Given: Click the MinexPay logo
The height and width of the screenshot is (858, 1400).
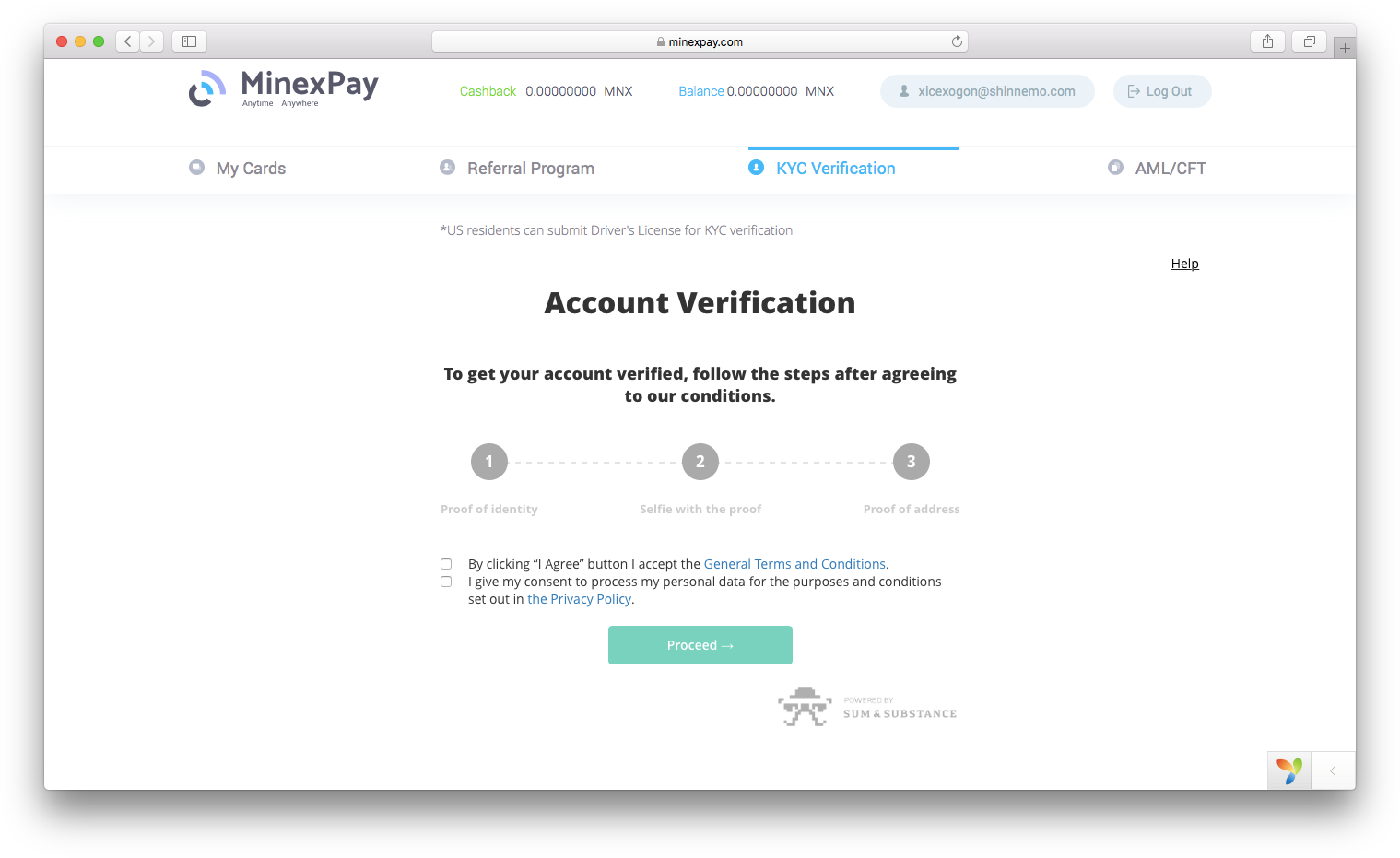Looking at the screenshot, I should pyautogui.click(x=284, y=88).
